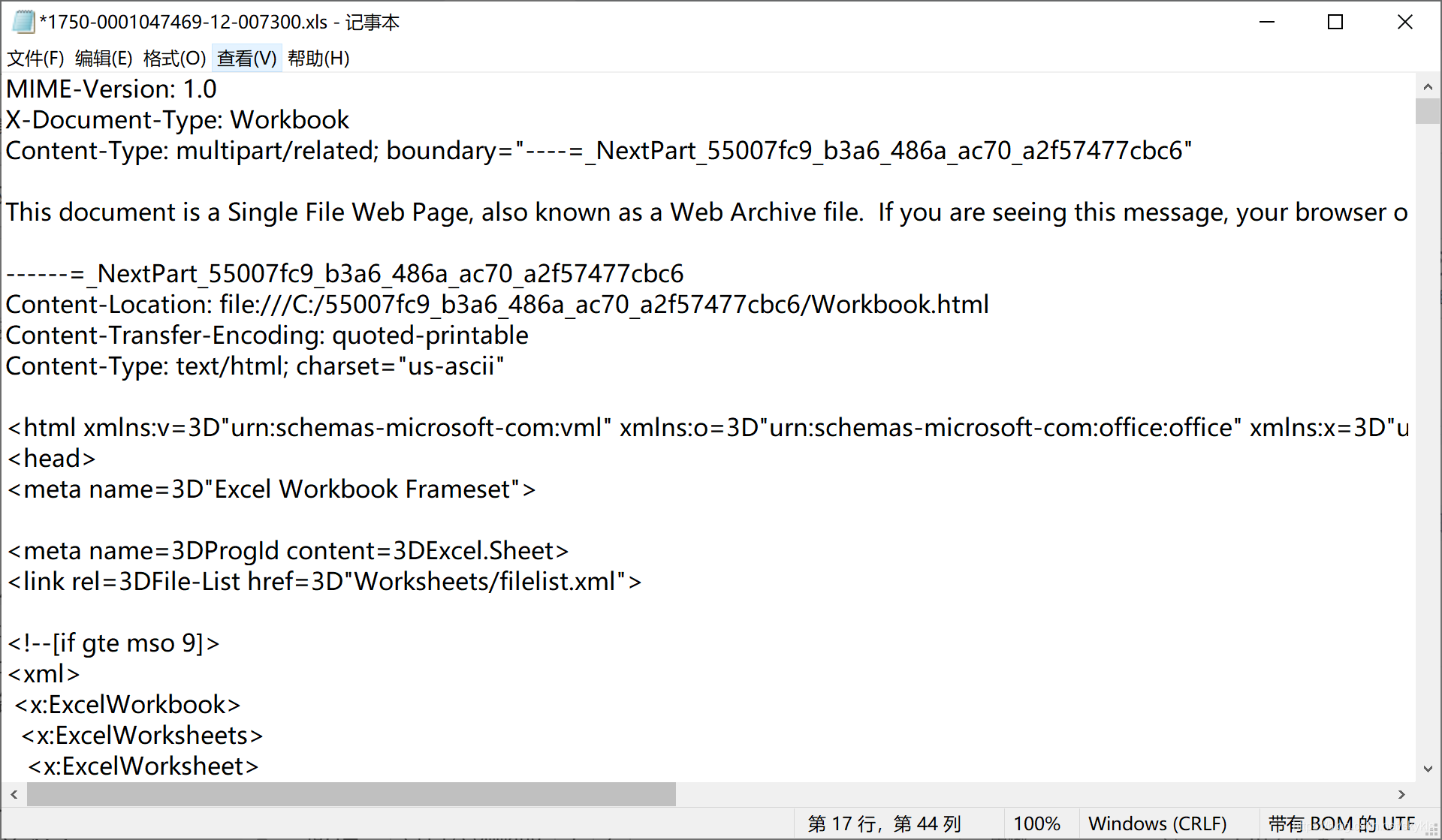The height and width of the screenshot is (840, 1442).
Task: Click the 第 17 行, 第 44 列 position indicator
Action: pyautogui.click(x=885, y=823)
